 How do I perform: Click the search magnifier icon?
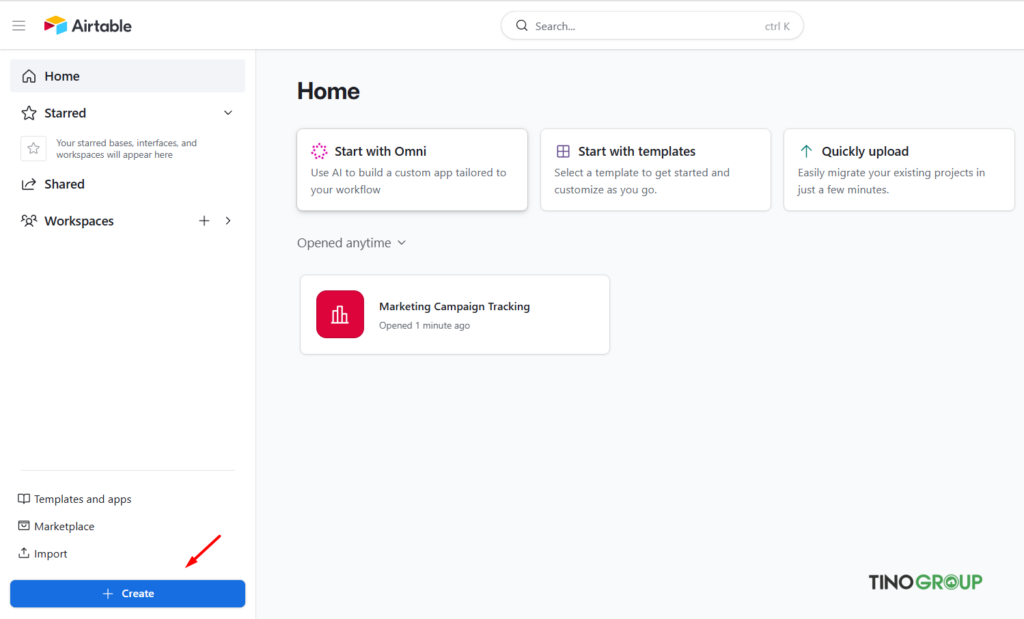pos(521,25)
